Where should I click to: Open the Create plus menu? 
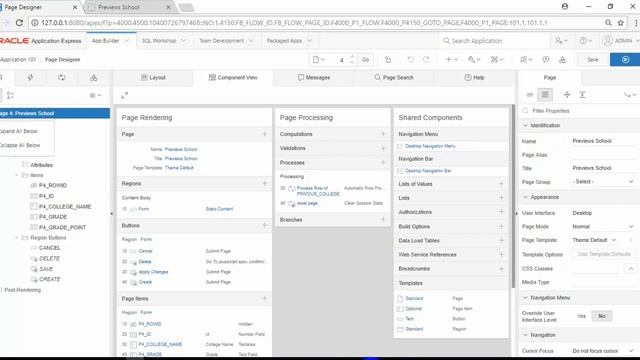451,60
